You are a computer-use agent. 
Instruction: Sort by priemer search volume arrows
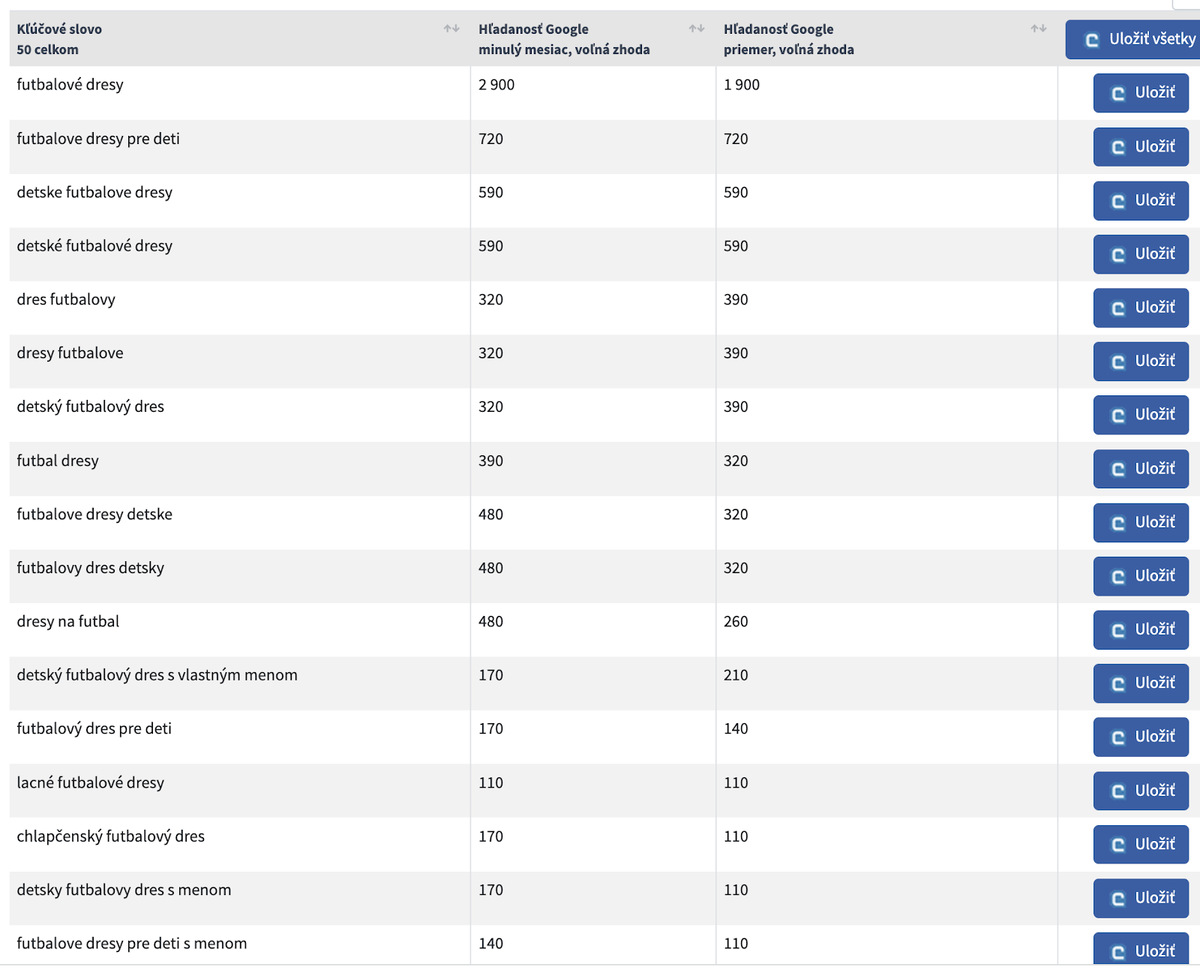(1038, 29)
